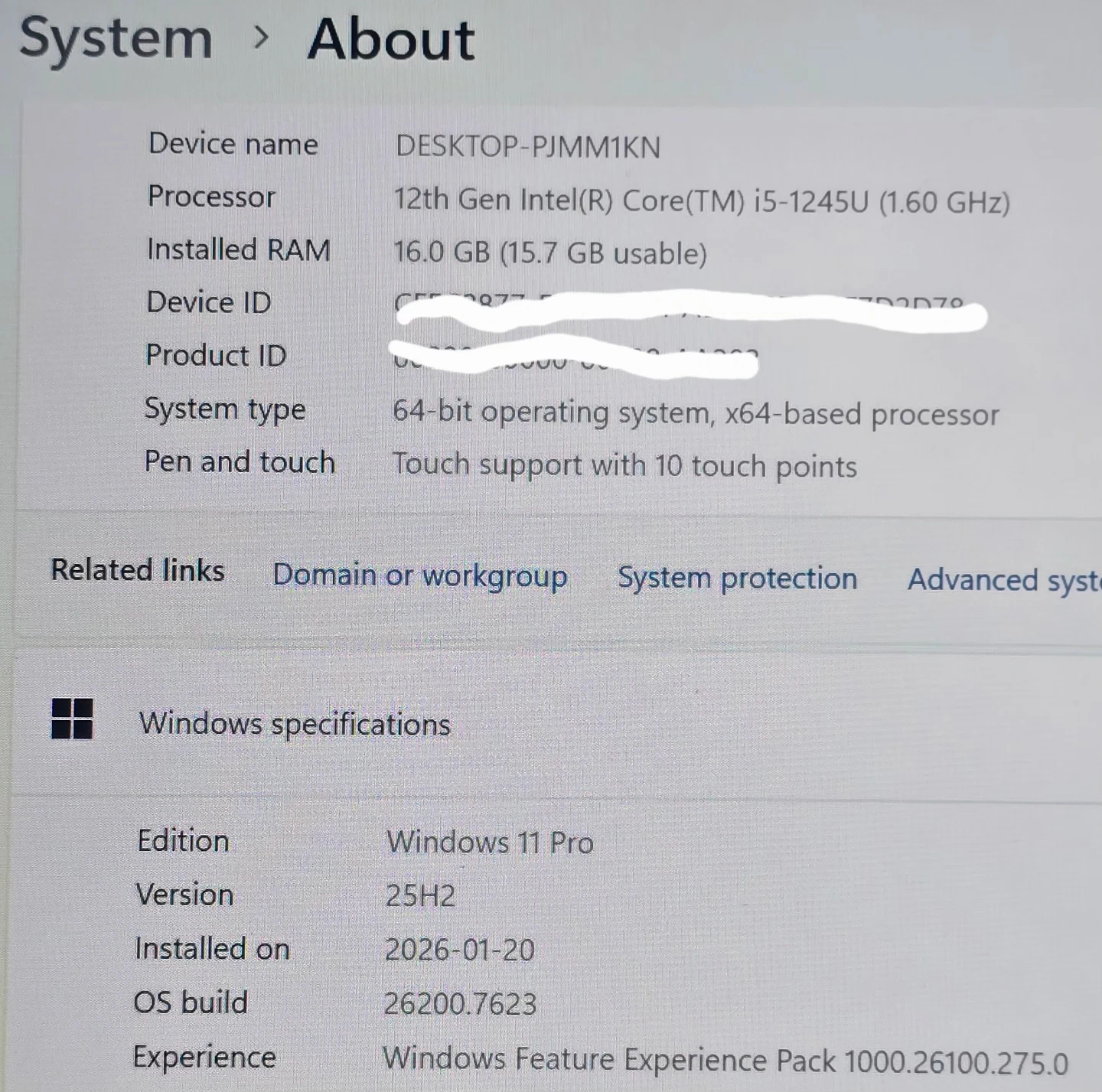Open the System protection link

[x=737, y=579]
